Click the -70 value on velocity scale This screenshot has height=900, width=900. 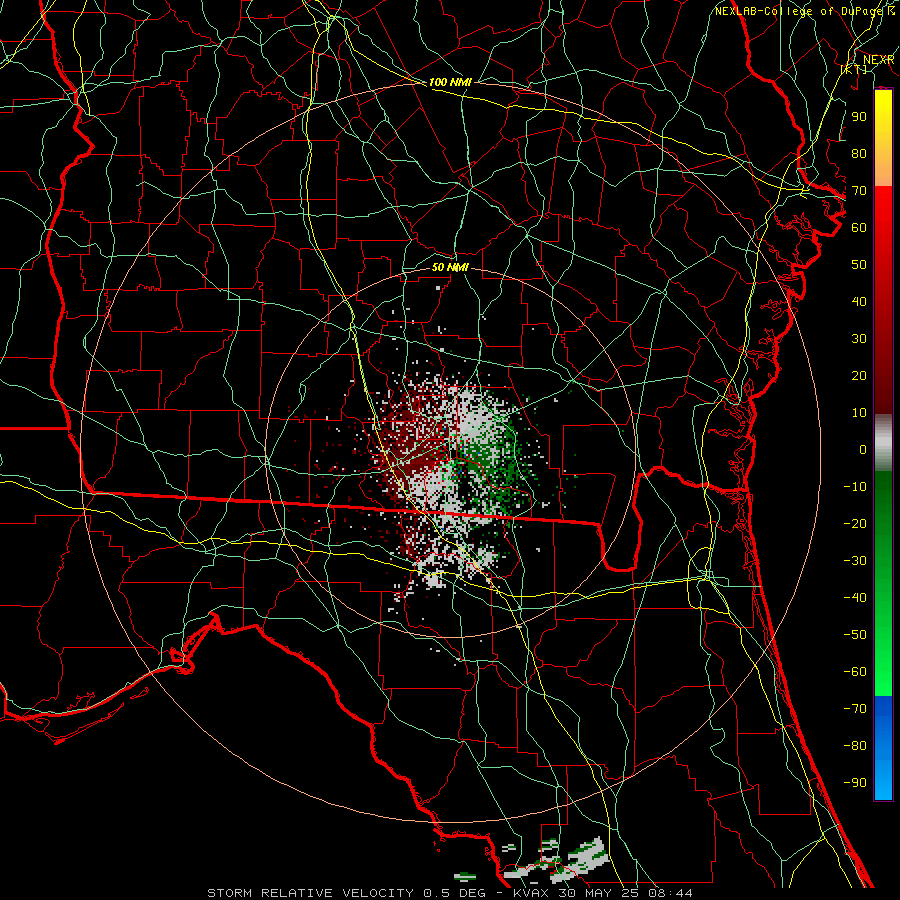(x=855, y=709)
